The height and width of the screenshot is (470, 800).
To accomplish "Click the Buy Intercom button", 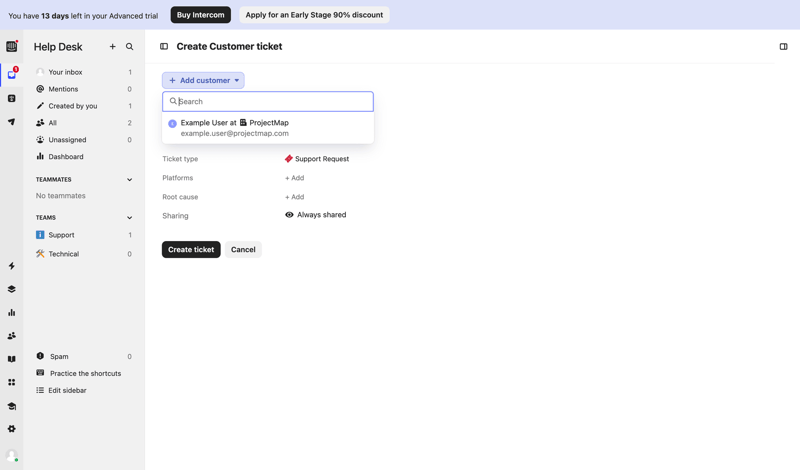I will [201, 15].
